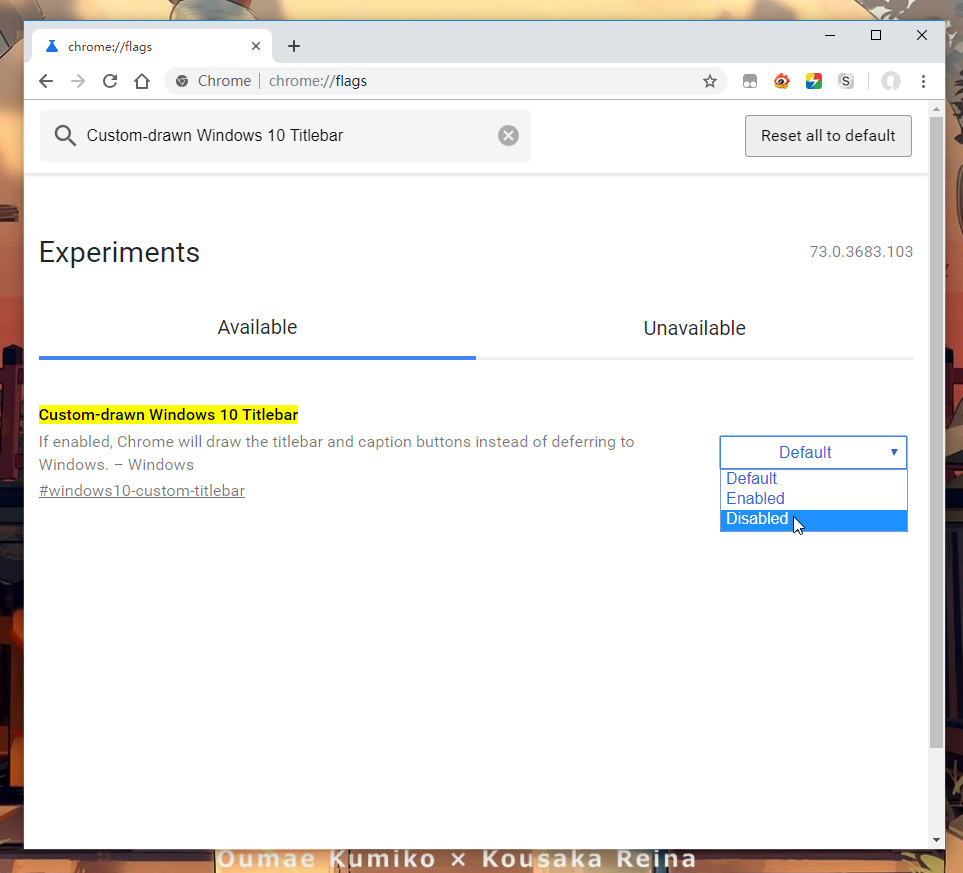The height and width of the screenshot is (873, 963).
Task: View site info via Chrome icon in address bar
Action: tap(182, 81)
